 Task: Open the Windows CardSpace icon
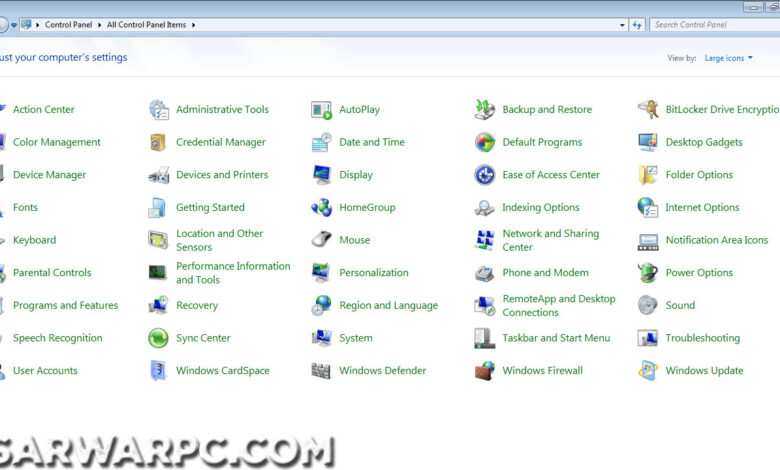click(159, 371)
